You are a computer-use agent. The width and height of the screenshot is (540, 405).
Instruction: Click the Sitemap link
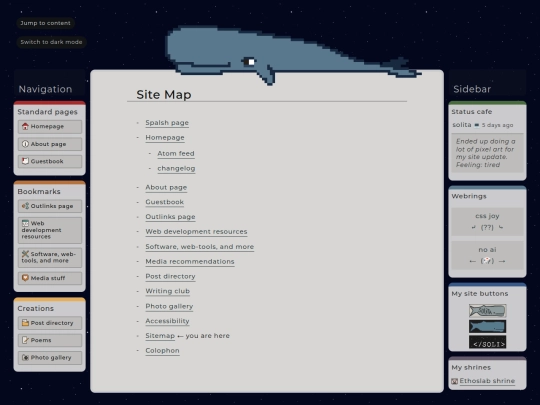pos(160,336)
